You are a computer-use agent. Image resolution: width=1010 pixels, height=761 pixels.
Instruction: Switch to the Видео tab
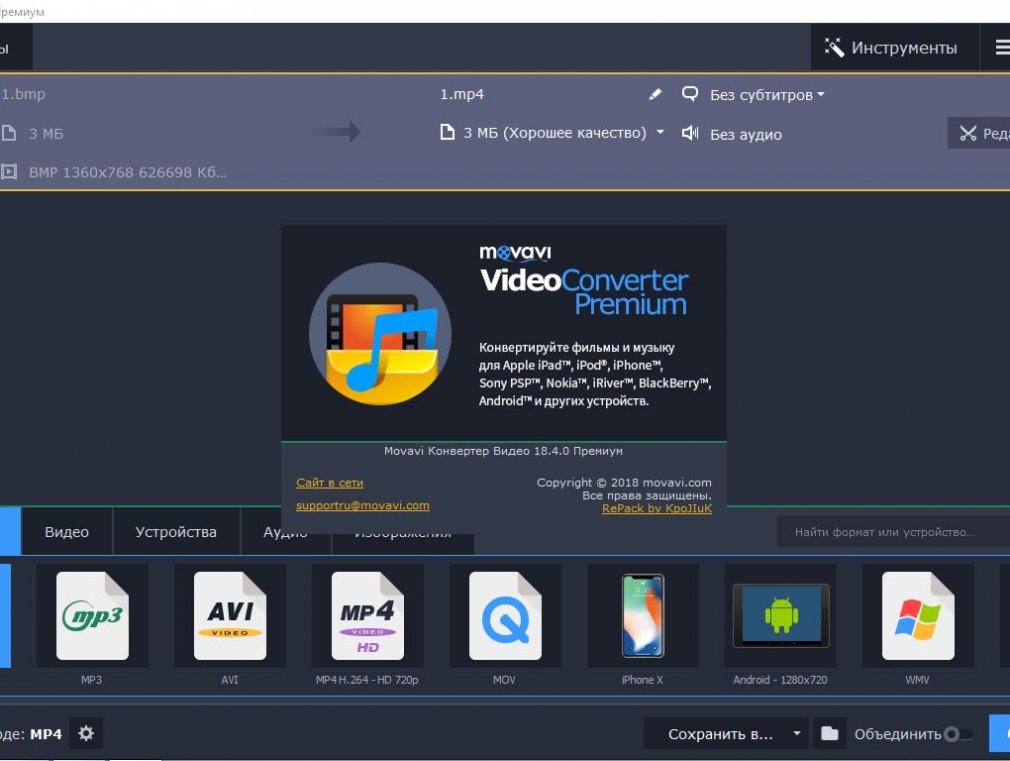click(x=67, y=532)
